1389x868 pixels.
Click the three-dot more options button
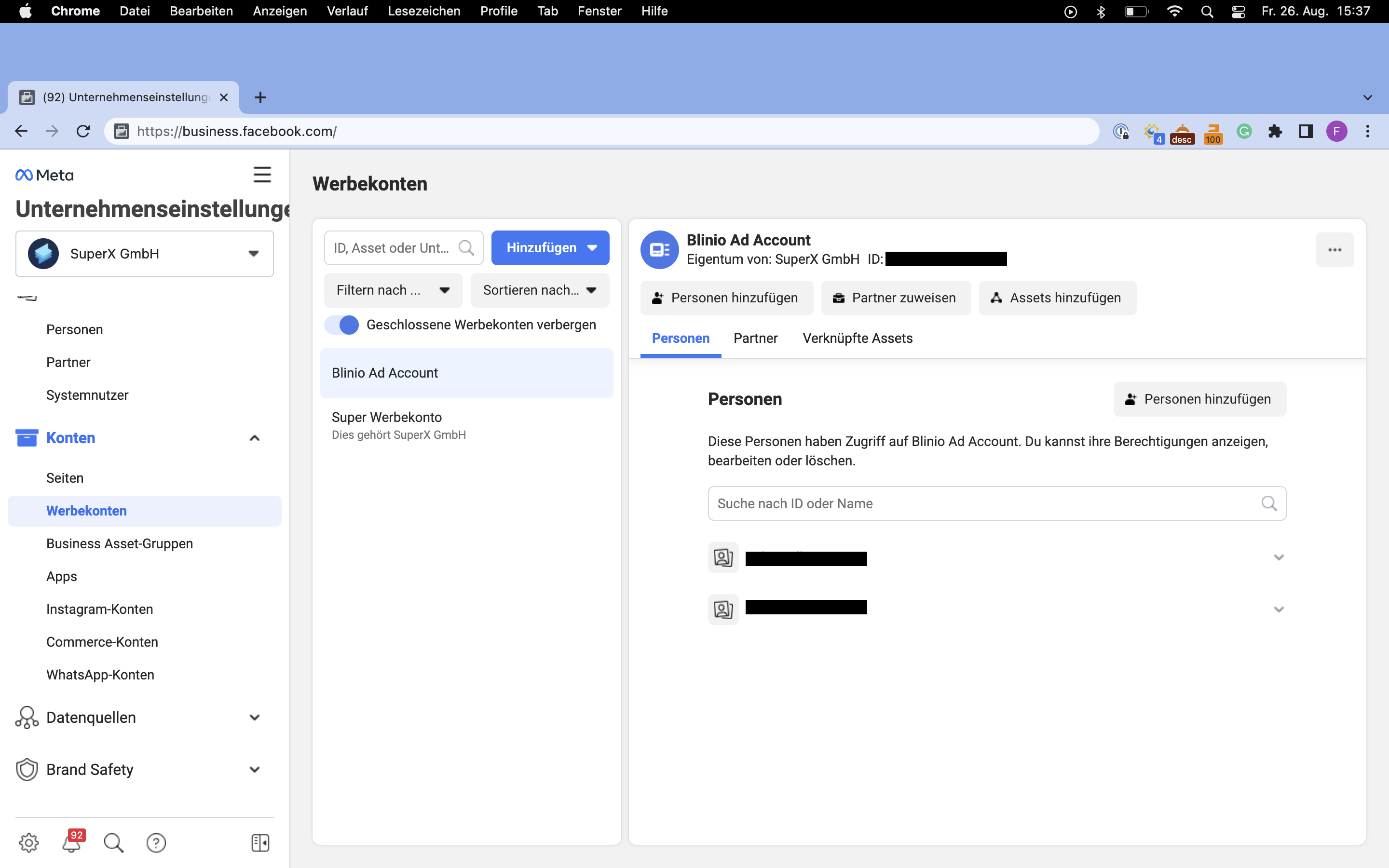point(1335,250)
